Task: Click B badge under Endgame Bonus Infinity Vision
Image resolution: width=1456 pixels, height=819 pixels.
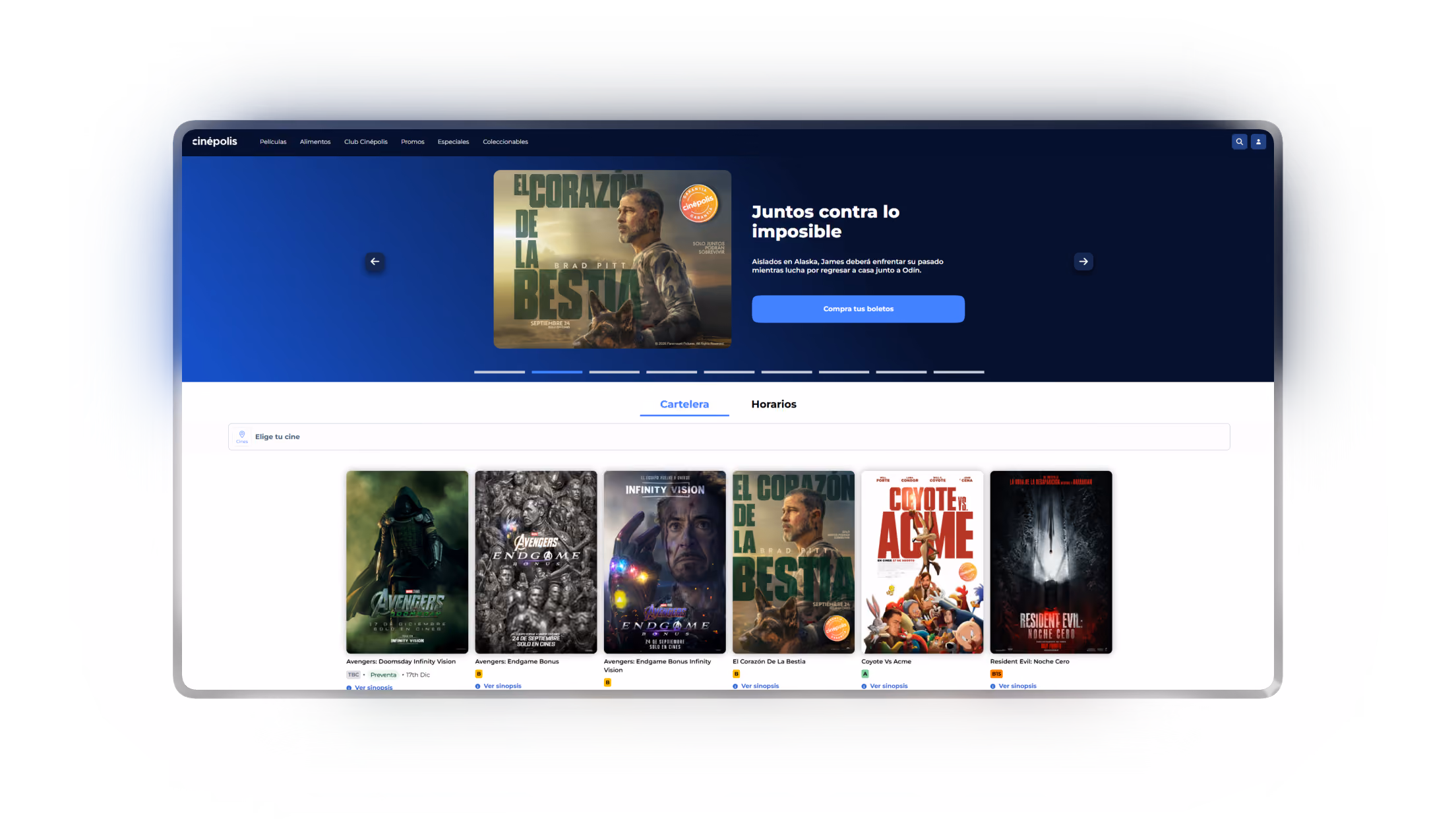Action: [x=607, y=682]
